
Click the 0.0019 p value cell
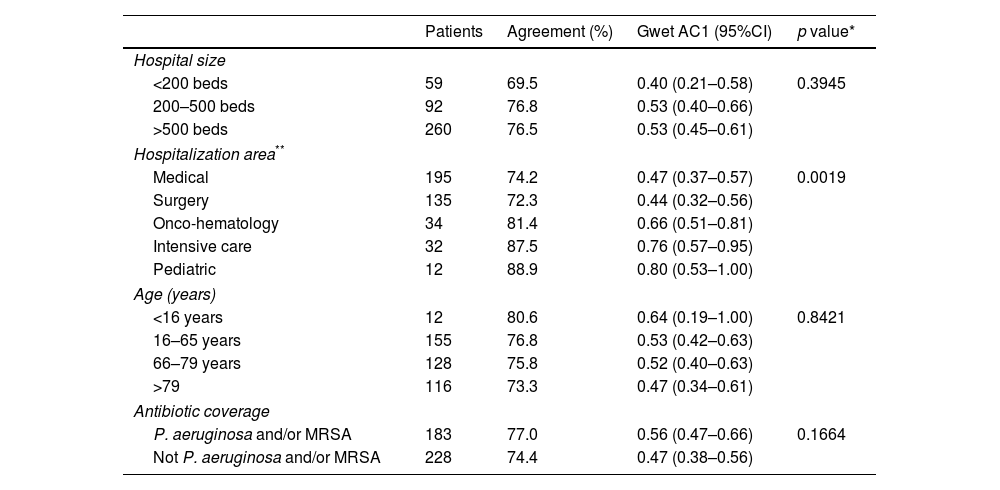click(821, 177)
